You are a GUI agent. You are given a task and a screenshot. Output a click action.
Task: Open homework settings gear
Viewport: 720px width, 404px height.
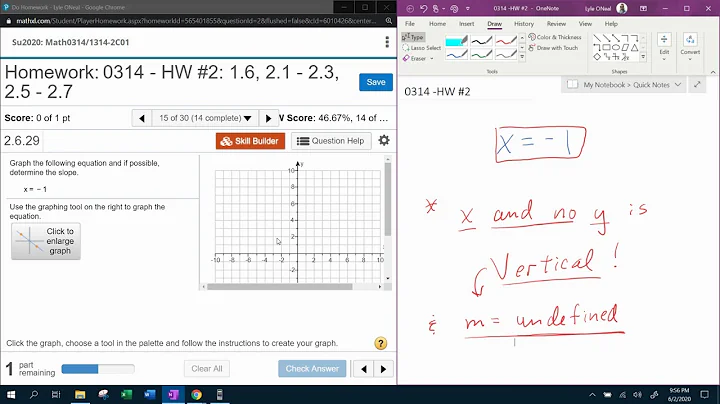click(384, 140)
